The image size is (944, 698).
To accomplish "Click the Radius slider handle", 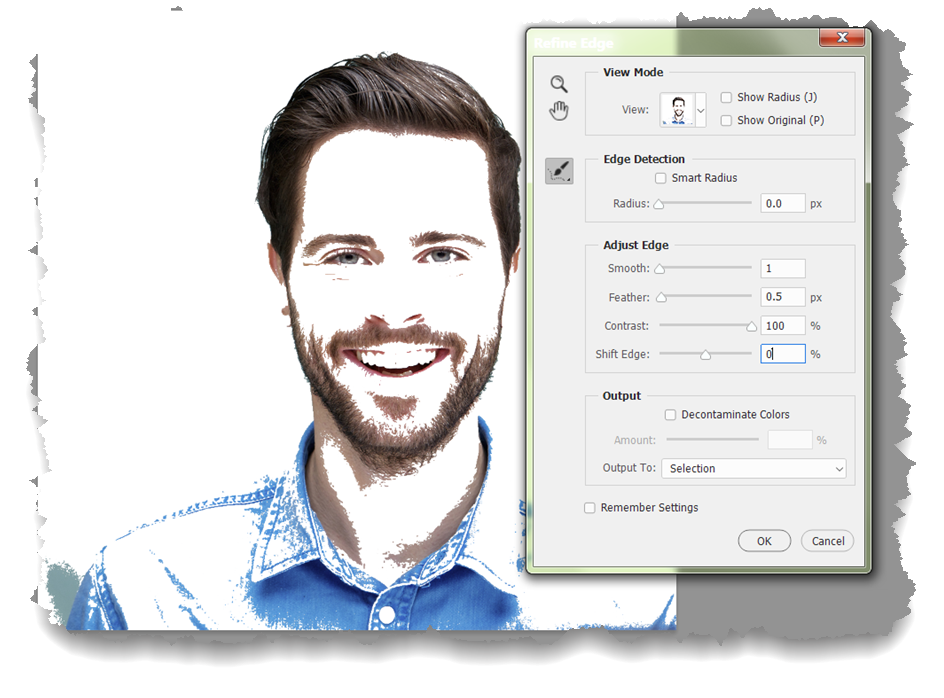I will (658, 205).
